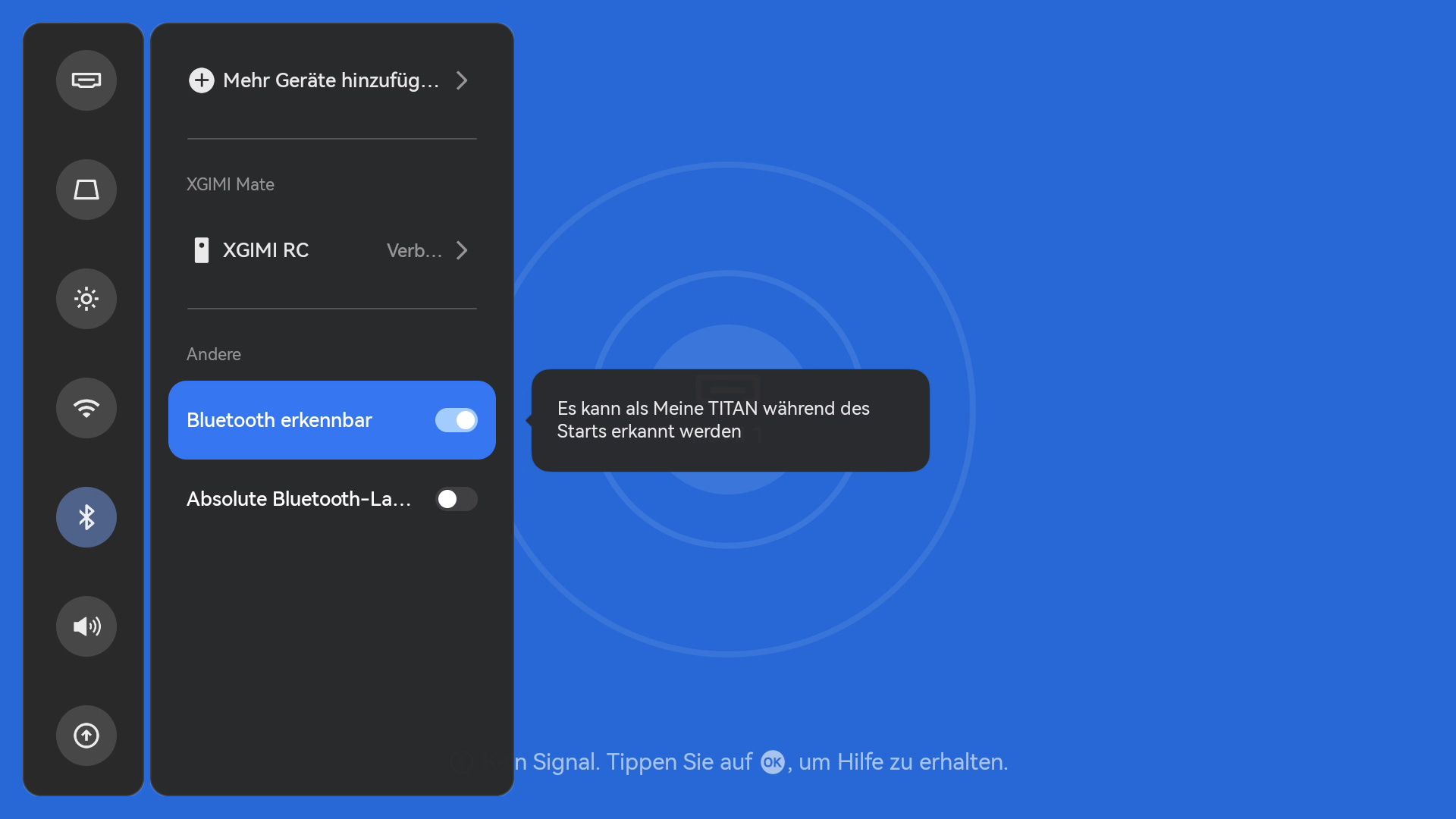1456x819 pixels.
Task: Disable the Bluetooth erkennbar switch
Action: pos(457,420)
